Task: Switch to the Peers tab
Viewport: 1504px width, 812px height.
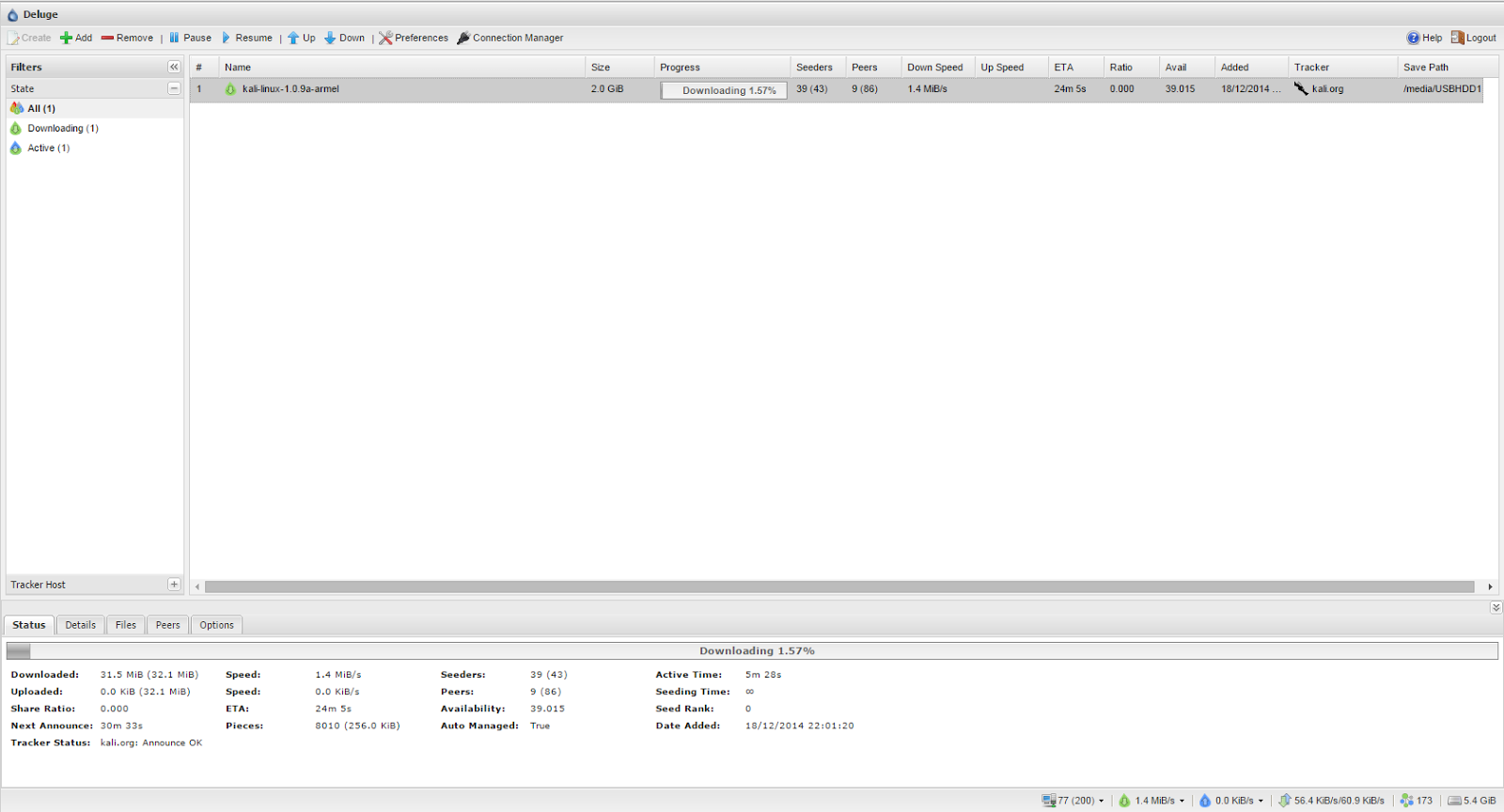Action: 168,625
